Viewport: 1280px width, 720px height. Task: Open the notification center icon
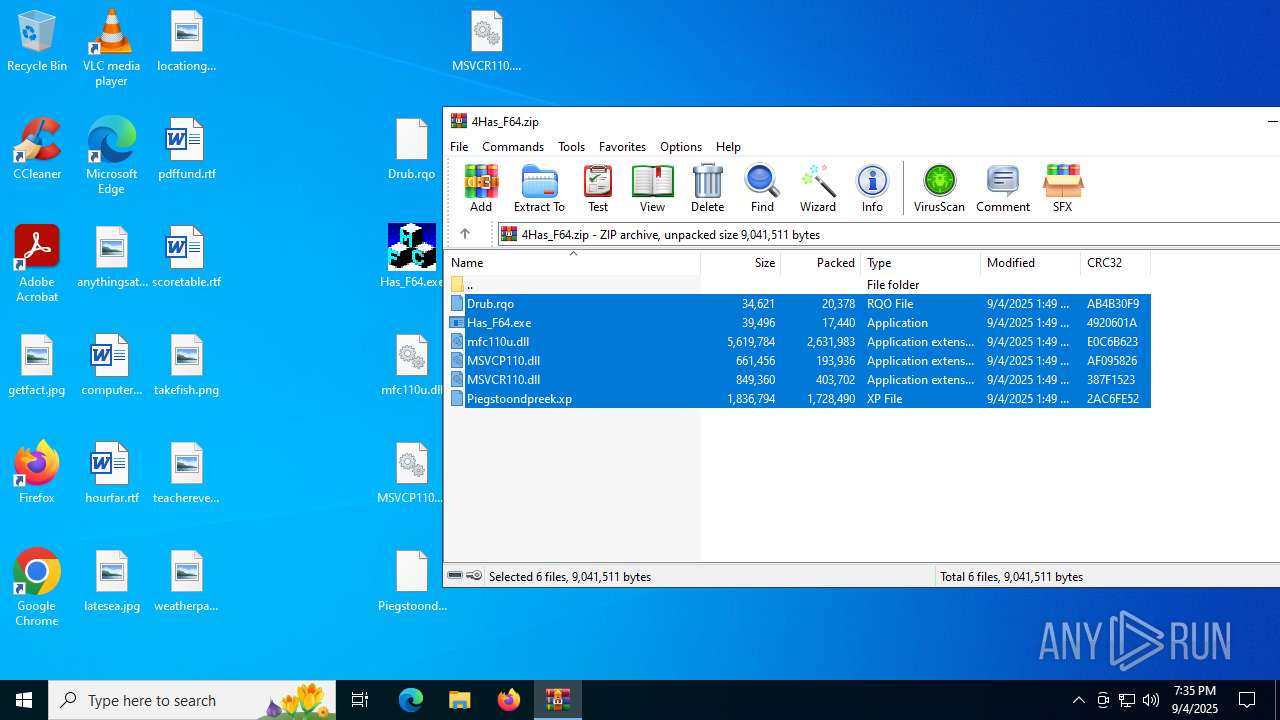pos(1247,700)
